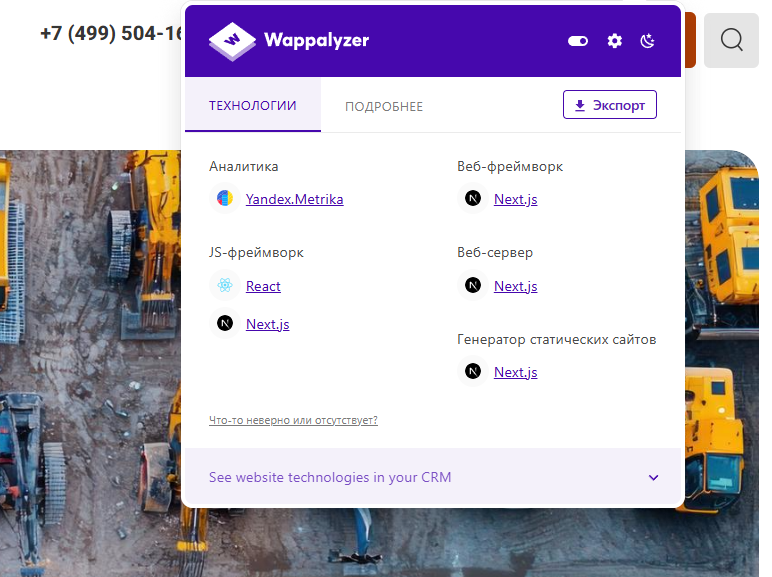Select the ТЕХНОЛОГИИ tab
Image resolution: width=772 pixels, height=577 pixels.
[253, 105]
